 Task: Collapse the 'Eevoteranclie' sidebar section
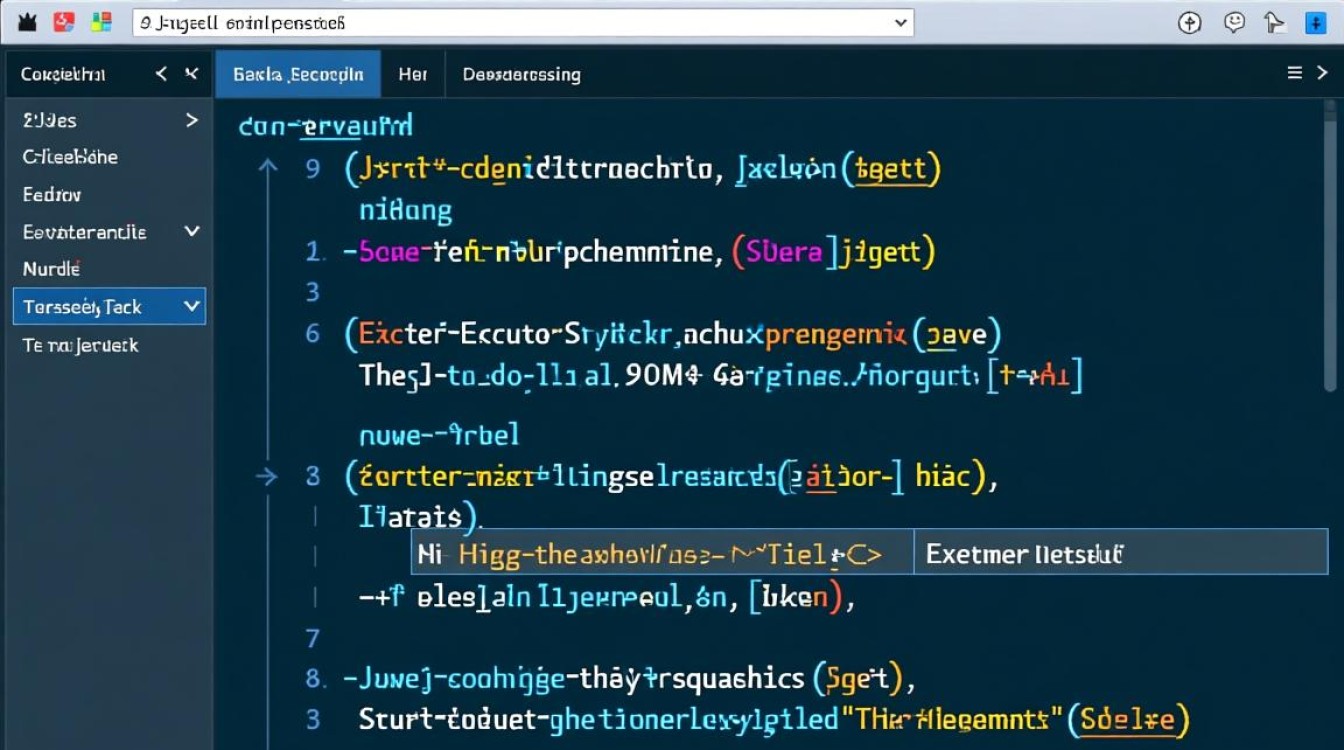click(x=191, y=231)
